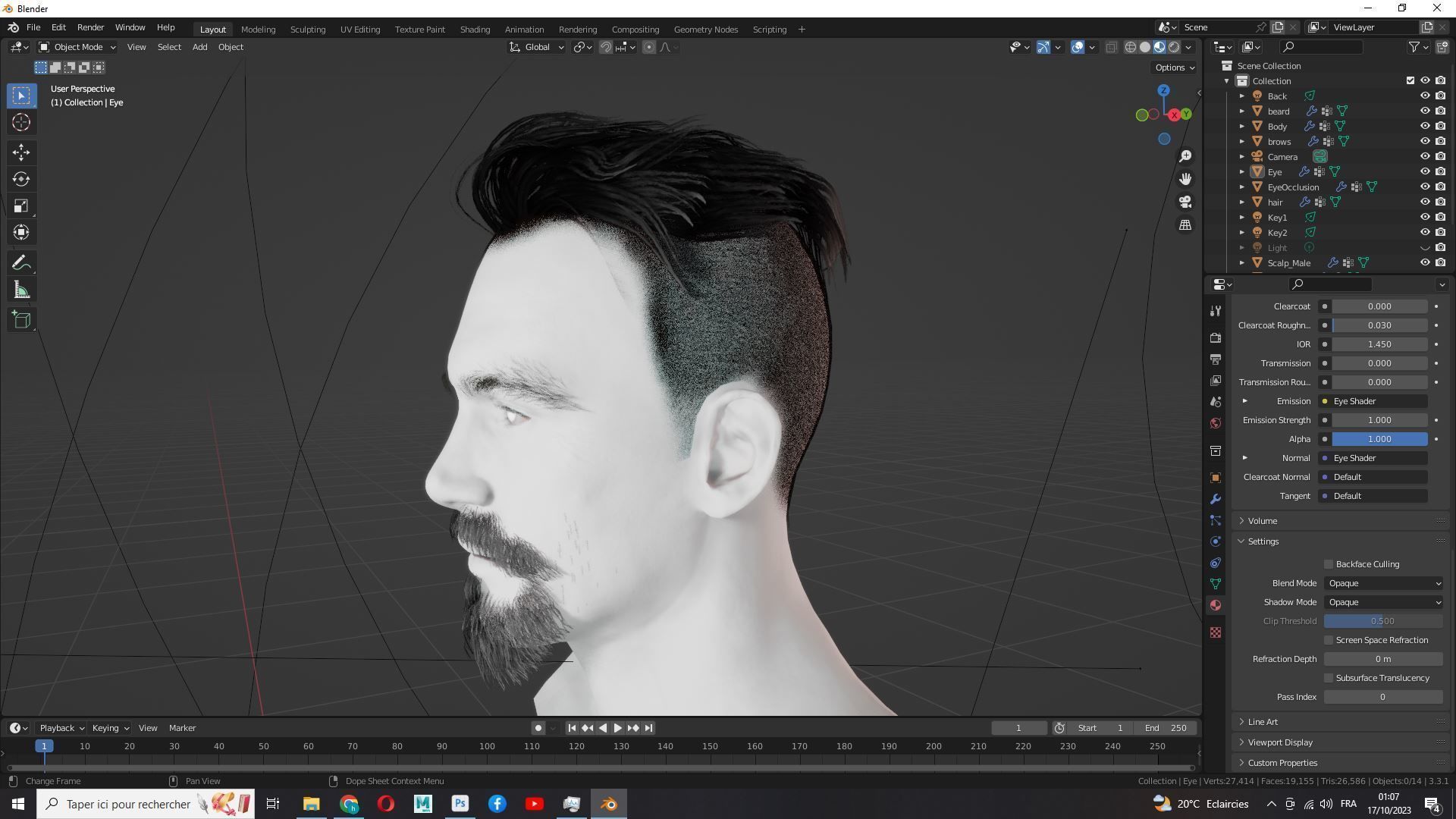Open the viewport Add menu
Screen dimensions: 1456x819
coord(199,47)
